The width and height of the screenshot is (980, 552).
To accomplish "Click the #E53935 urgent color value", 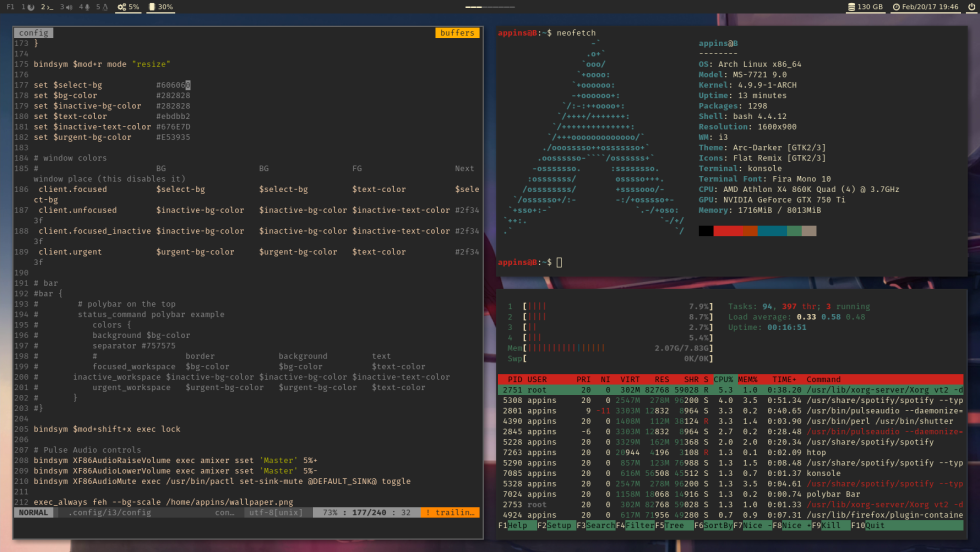I will click(x=173, y=137).
